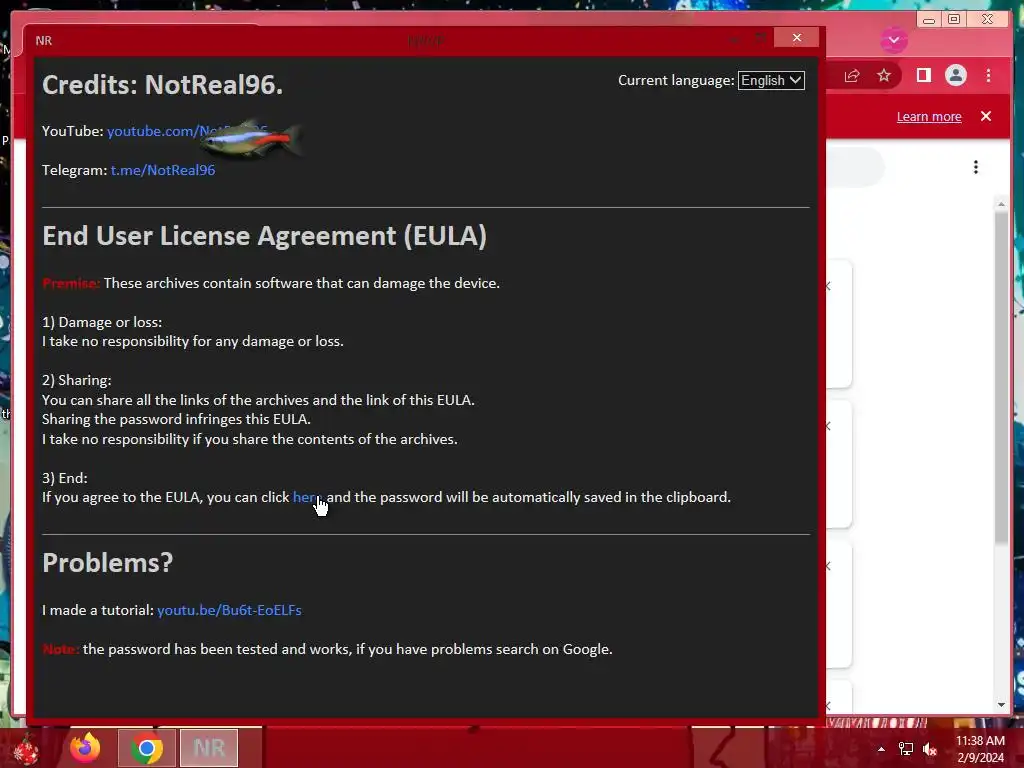Click the '1) Damage or loss:' line

[102, 322]
